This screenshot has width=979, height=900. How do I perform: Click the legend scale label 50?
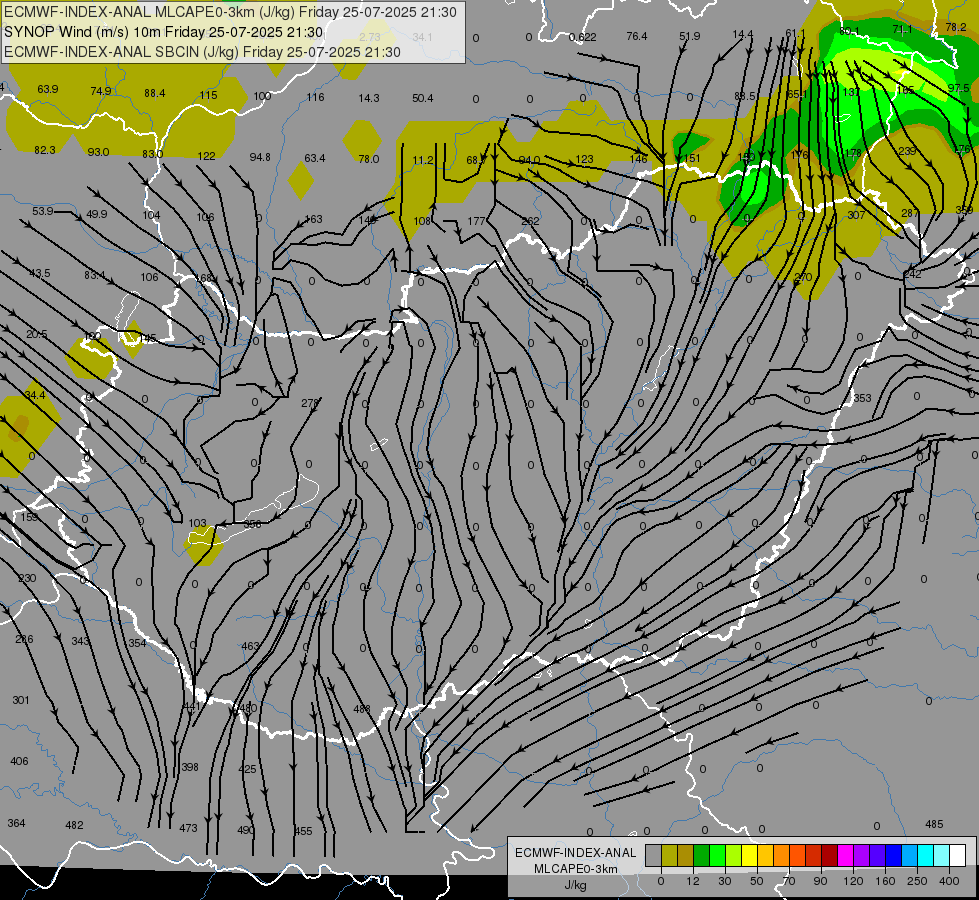click(x=757, y=881)
